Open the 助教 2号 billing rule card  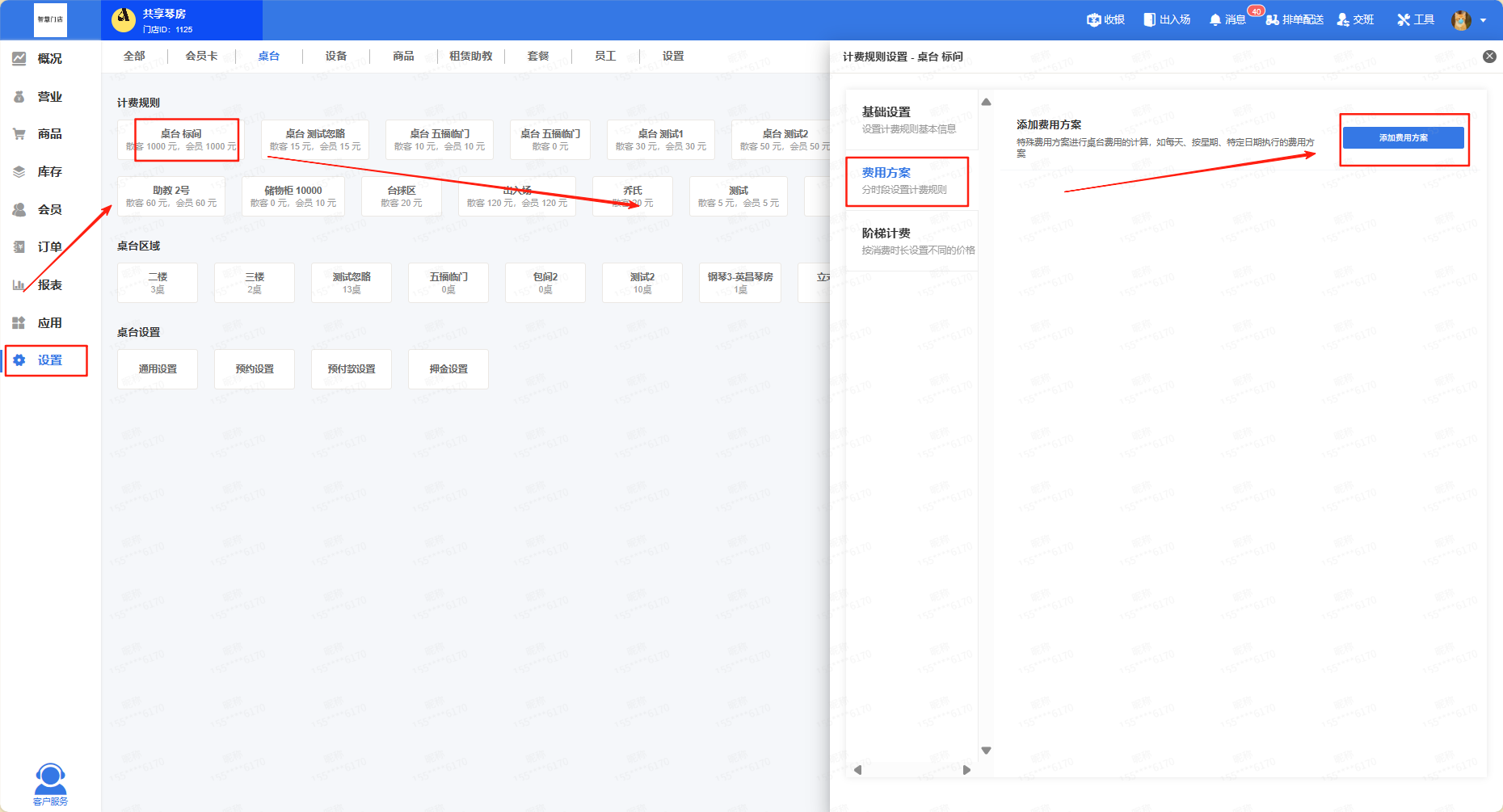(171, 196)
